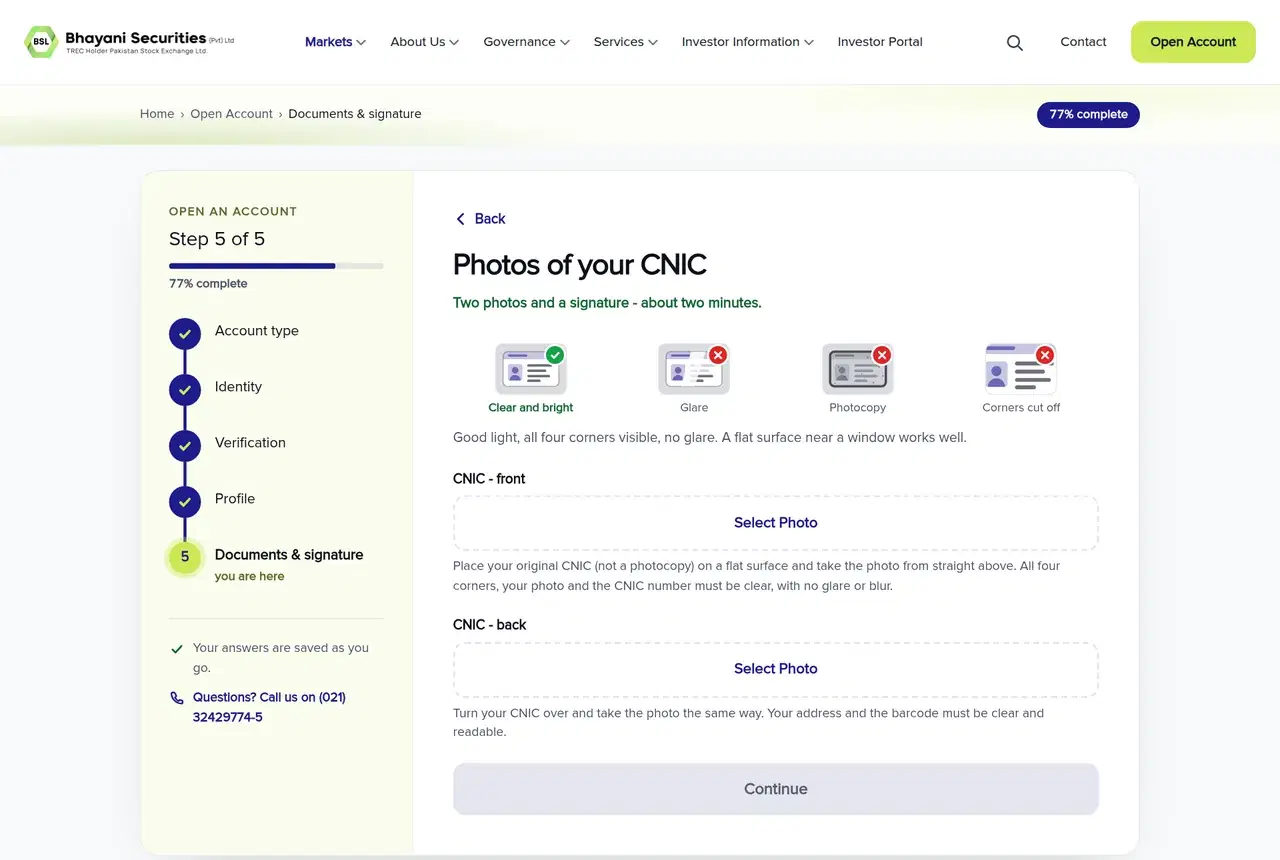Select the Verification step label

[x=250, y=443]
